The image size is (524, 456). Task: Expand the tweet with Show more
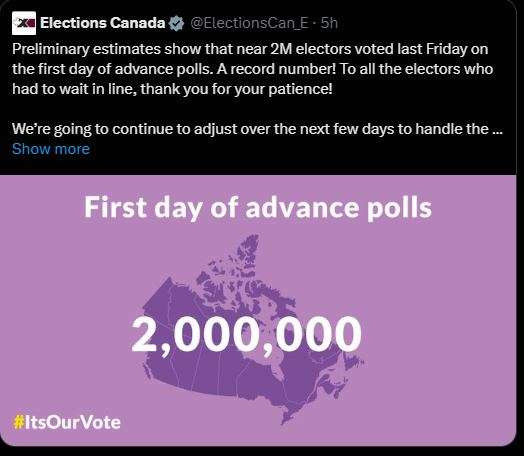[x=51, y=149]
